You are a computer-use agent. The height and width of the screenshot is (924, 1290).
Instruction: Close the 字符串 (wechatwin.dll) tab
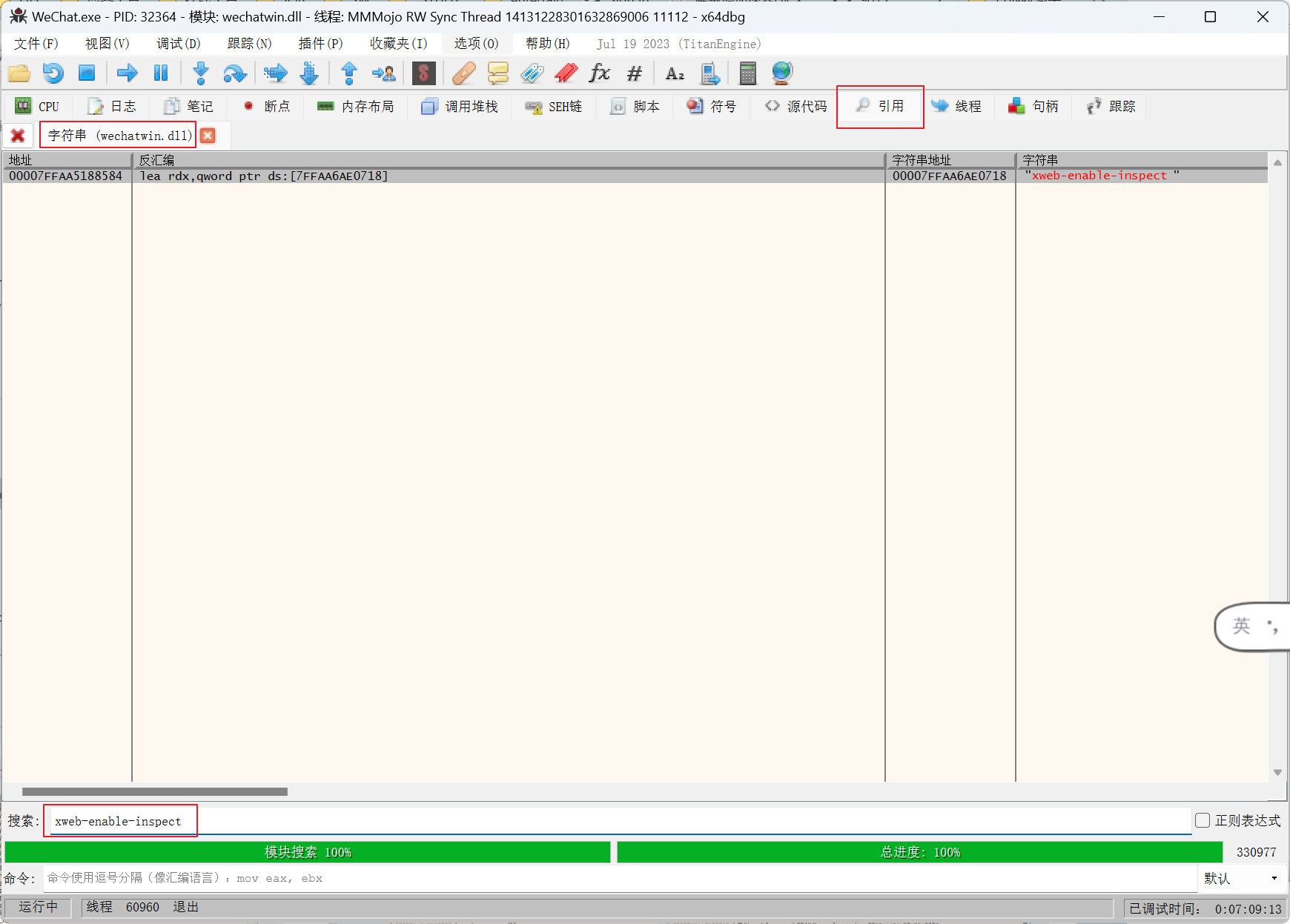pyautogui.click(x=208, y=136)
